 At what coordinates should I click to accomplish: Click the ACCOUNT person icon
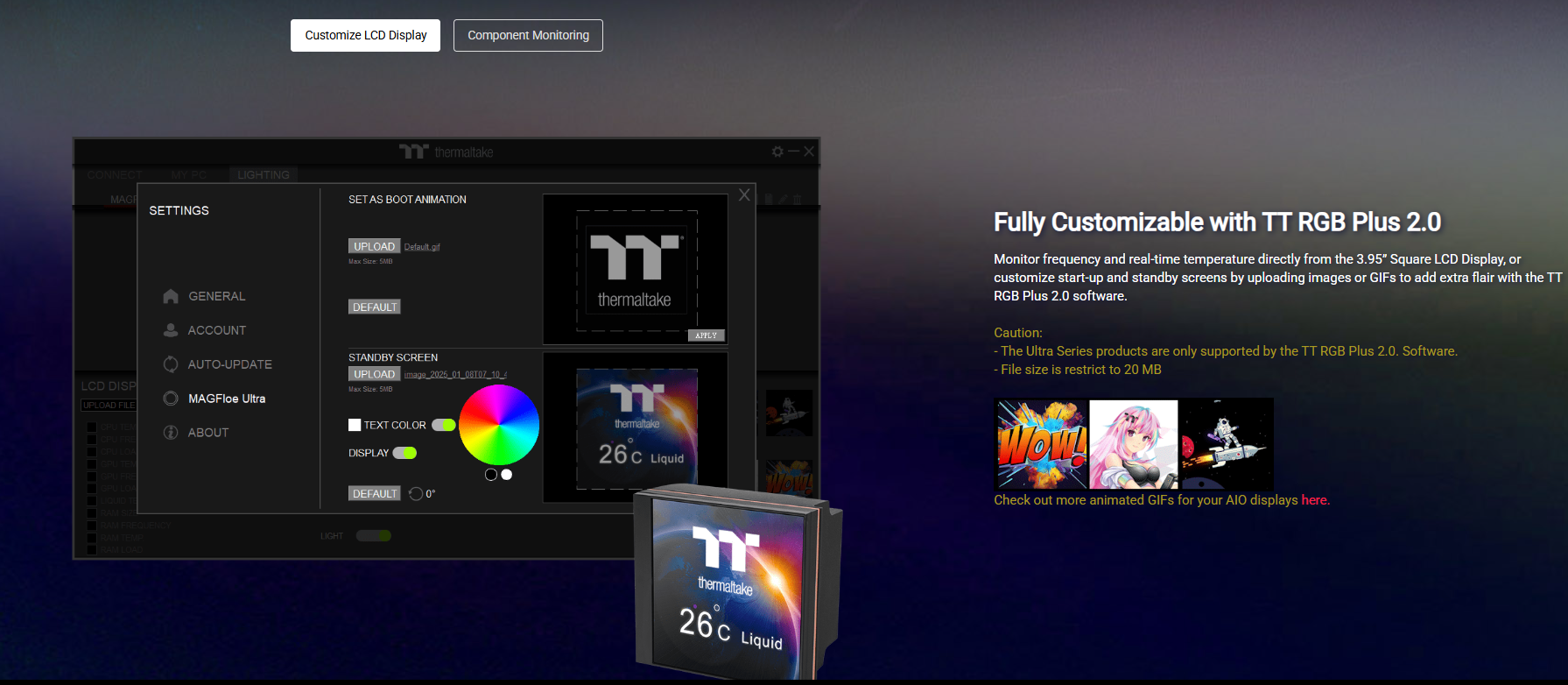pyautogui.click(x=171, y=330)
